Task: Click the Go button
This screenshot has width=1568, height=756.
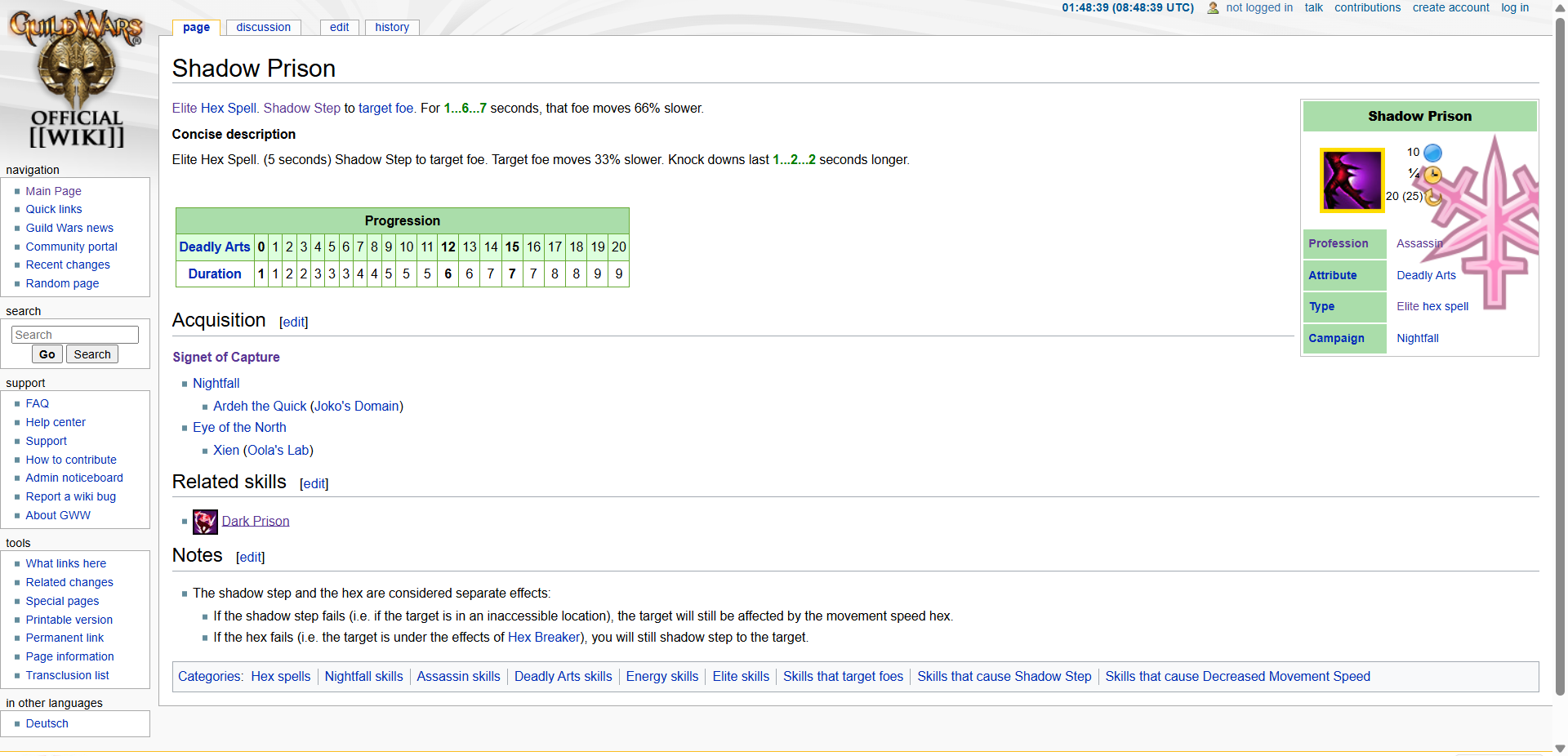Action: [x=47, y=354]
